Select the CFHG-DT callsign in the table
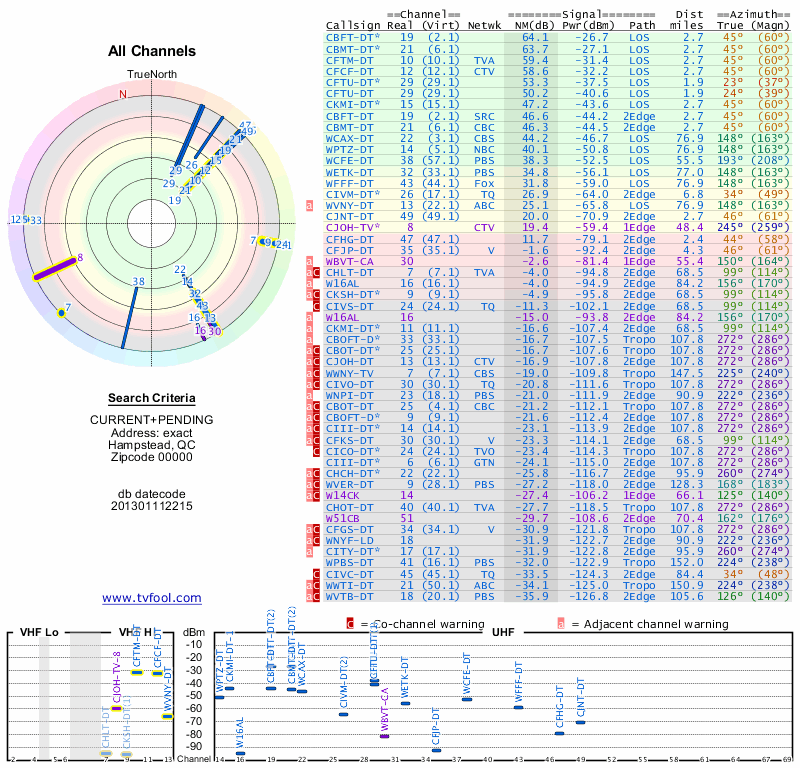 350,239
